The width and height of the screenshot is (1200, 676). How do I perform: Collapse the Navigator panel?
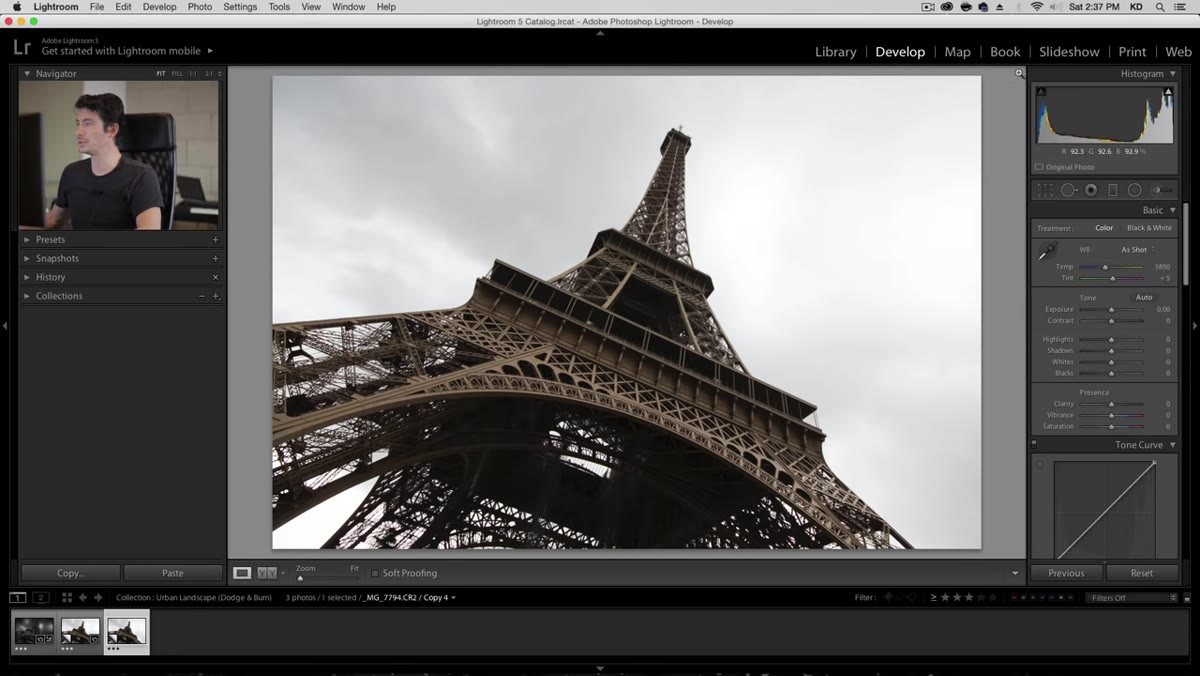click(x=27, y=73)
